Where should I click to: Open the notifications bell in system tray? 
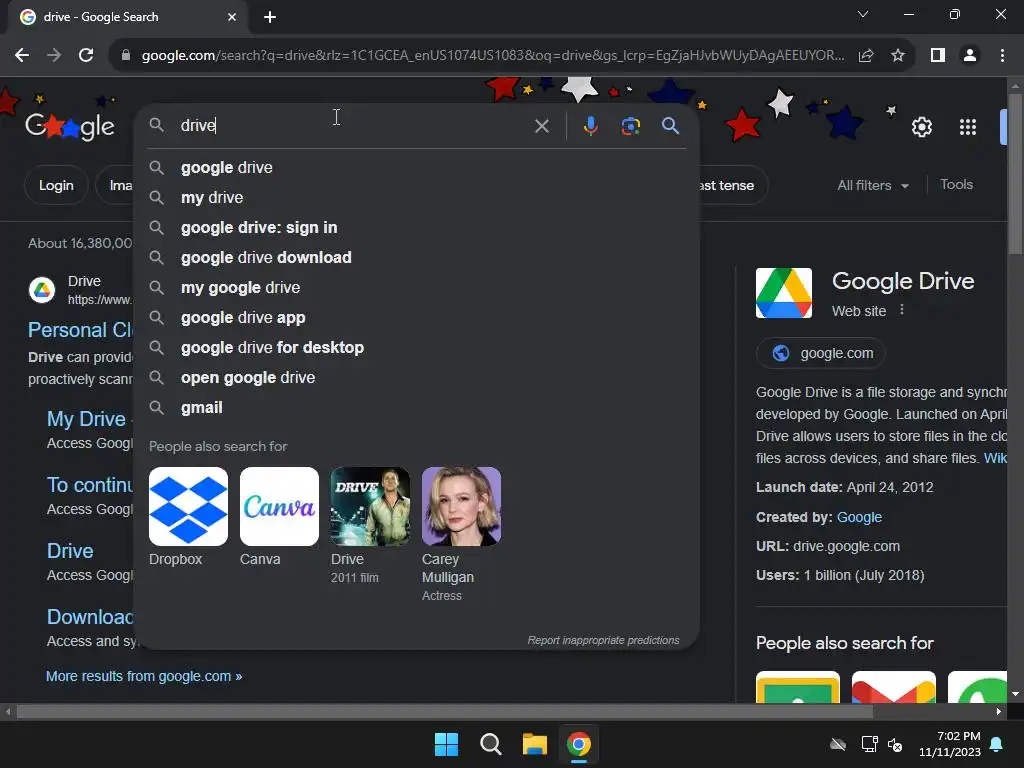pos(997,744)
